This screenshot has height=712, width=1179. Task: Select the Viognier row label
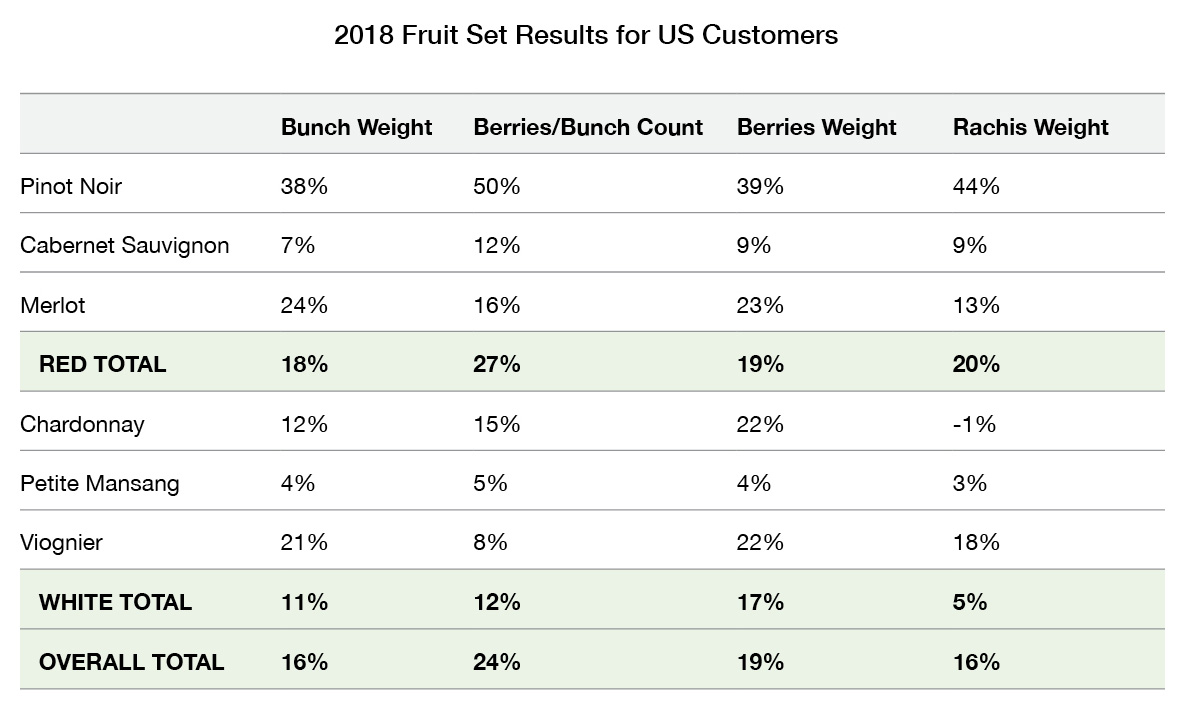click(x=61, y=543)
